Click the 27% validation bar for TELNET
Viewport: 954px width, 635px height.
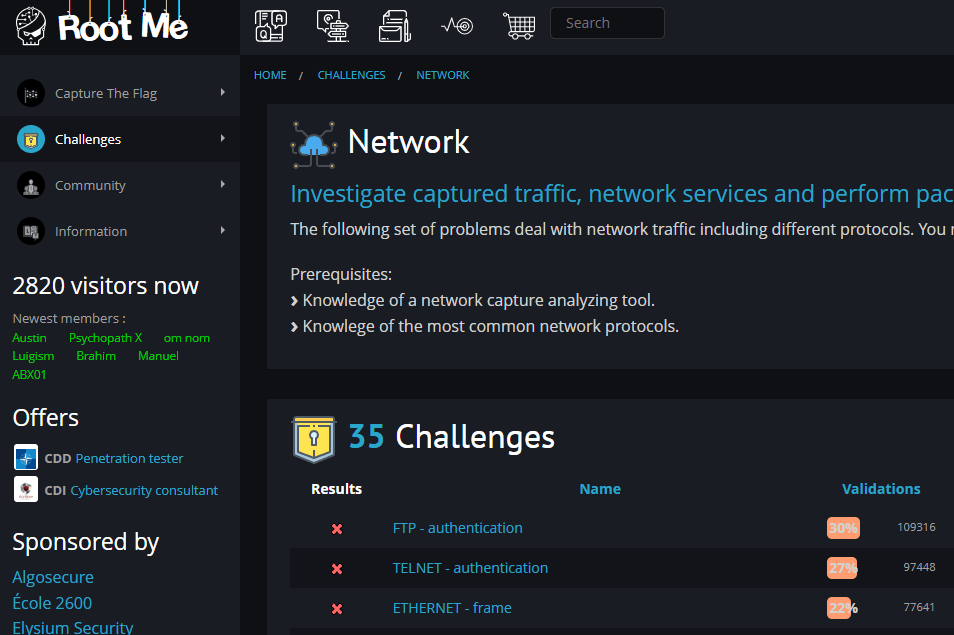(x=842, y=568)
